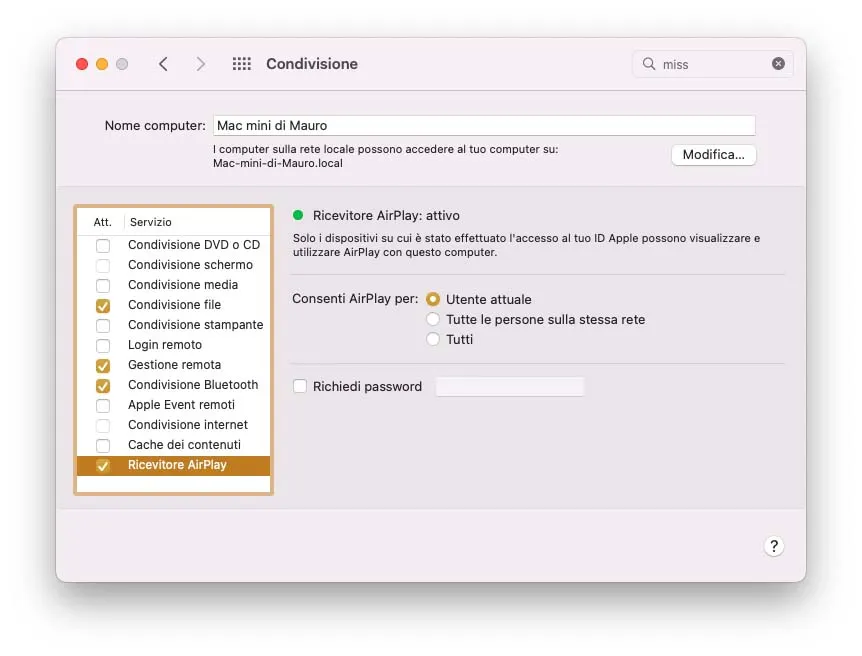This screenshot has height=656, width=862.
Task: Navigate forward with the right arrow
Action: tap(200, 63)
